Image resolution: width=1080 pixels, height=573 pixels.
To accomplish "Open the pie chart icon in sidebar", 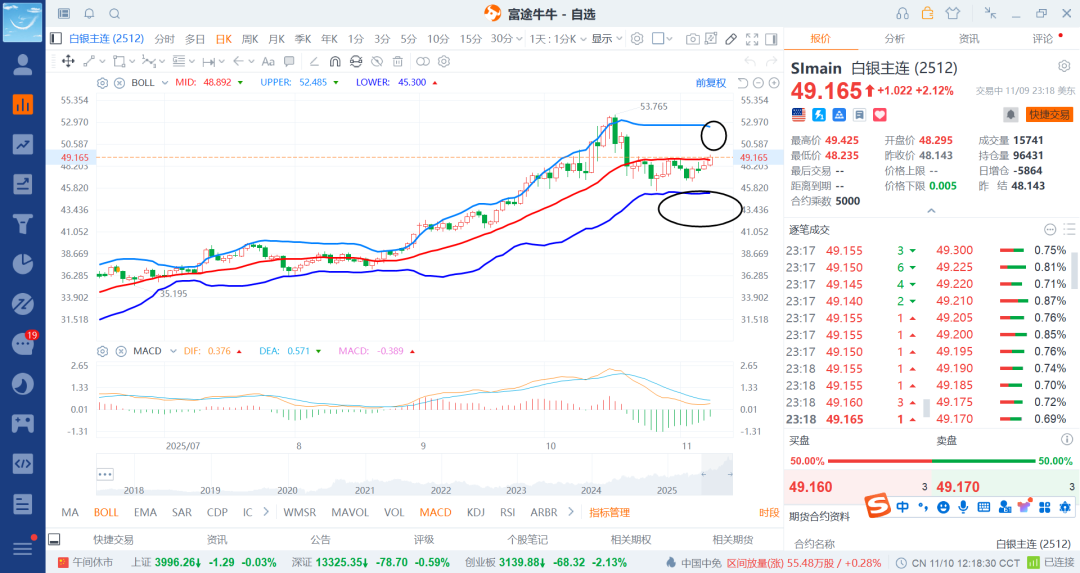I will click(23, 264).
